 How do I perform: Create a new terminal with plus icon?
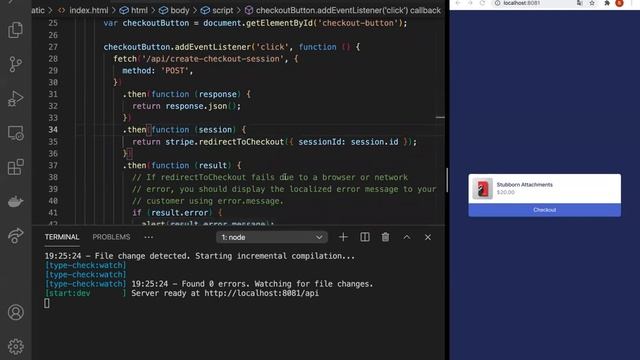(343, 237)
